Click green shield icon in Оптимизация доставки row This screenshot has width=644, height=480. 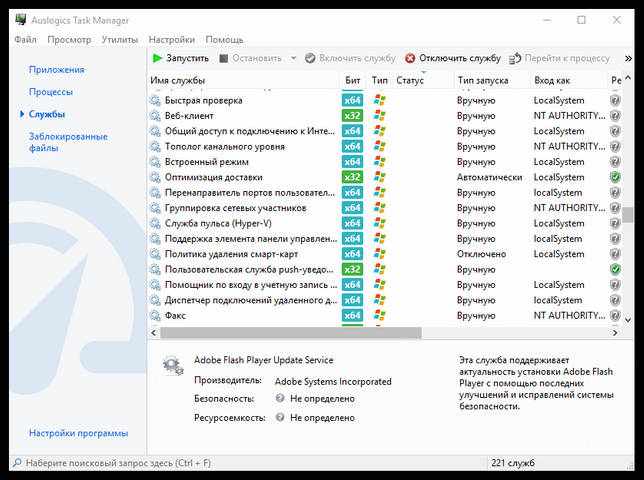pos(615,177)
